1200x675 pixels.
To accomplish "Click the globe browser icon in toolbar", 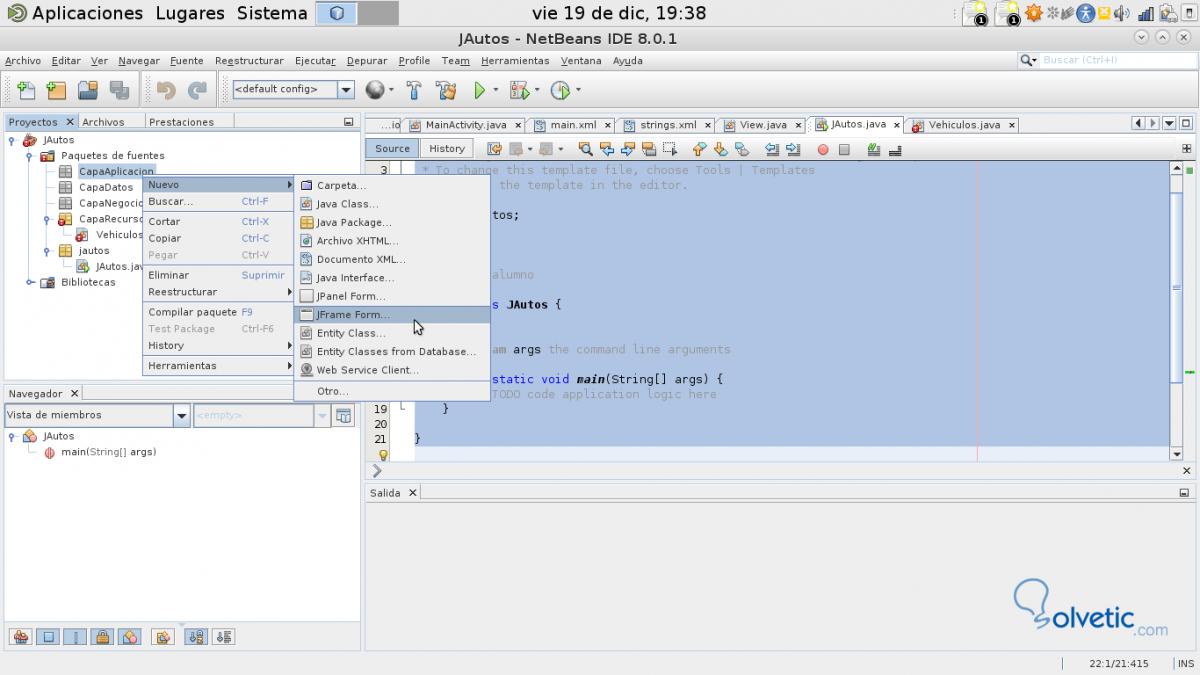I will (x=375, y=90).
